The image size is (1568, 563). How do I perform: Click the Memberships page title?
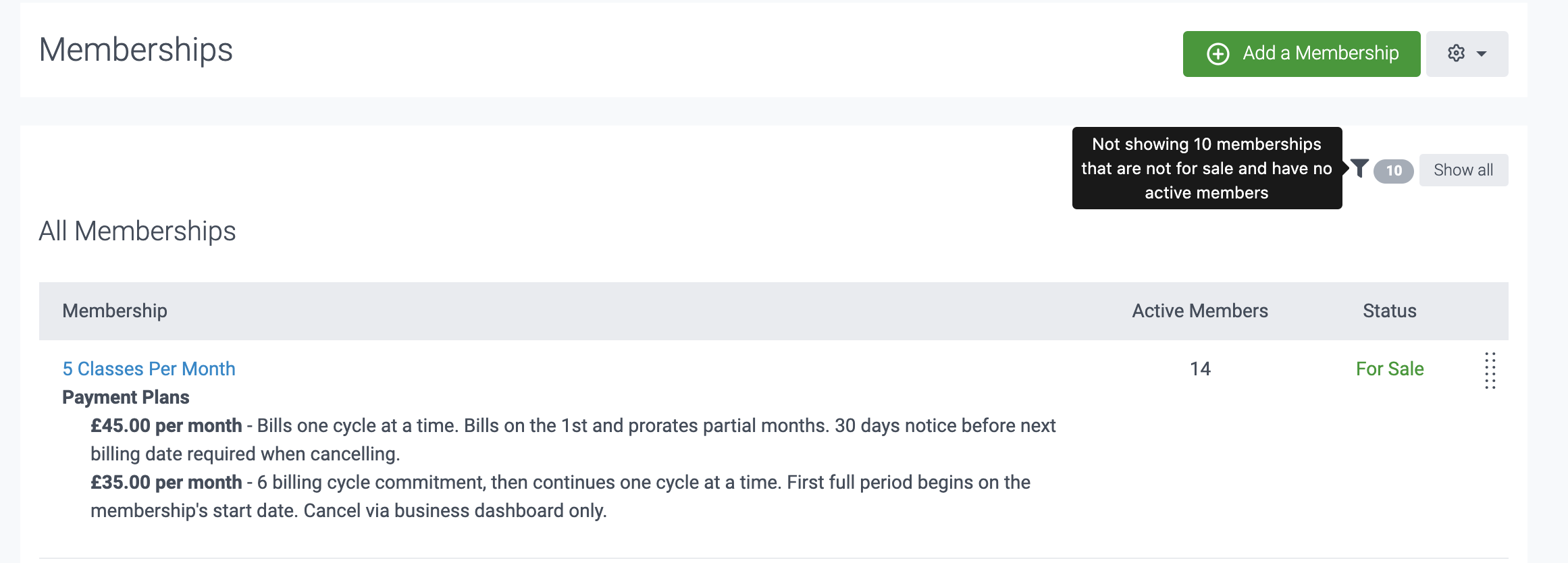tap(136, 50)
